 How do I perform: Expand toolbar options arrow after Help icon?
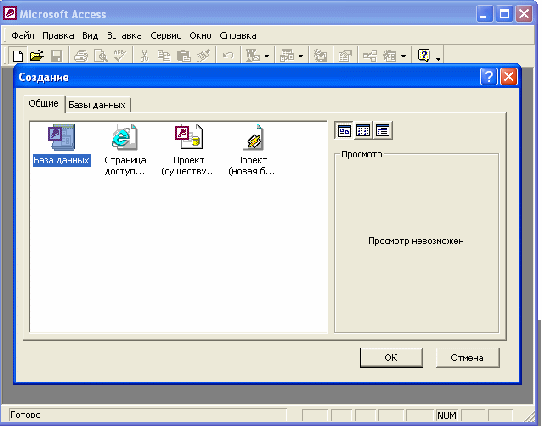[438, 59]
